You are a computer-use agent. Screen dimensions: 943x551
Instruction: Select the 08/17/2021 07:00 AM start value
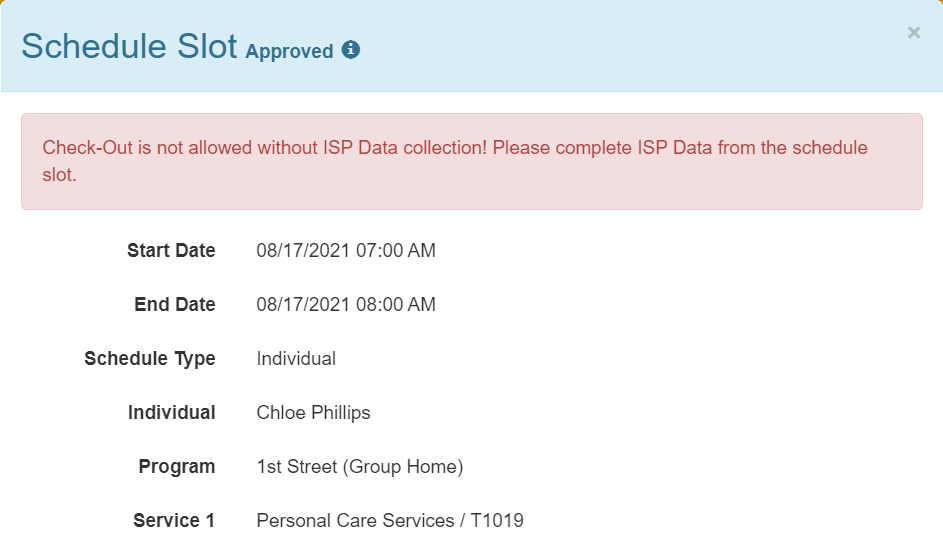coord(346,250)
